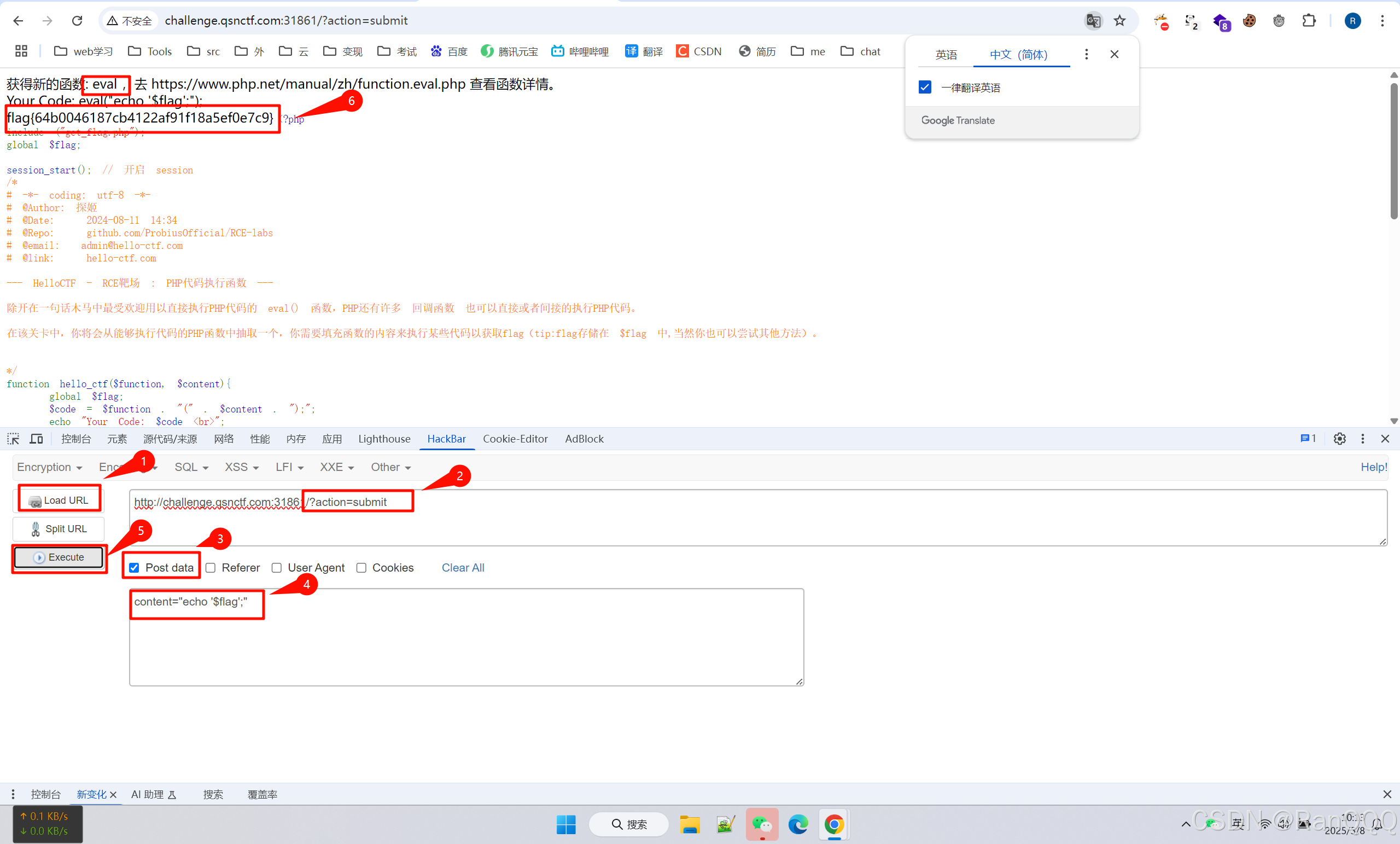Click the Execute button in HackBar
The image size is (1400, 844).
[x=59, y=557]
